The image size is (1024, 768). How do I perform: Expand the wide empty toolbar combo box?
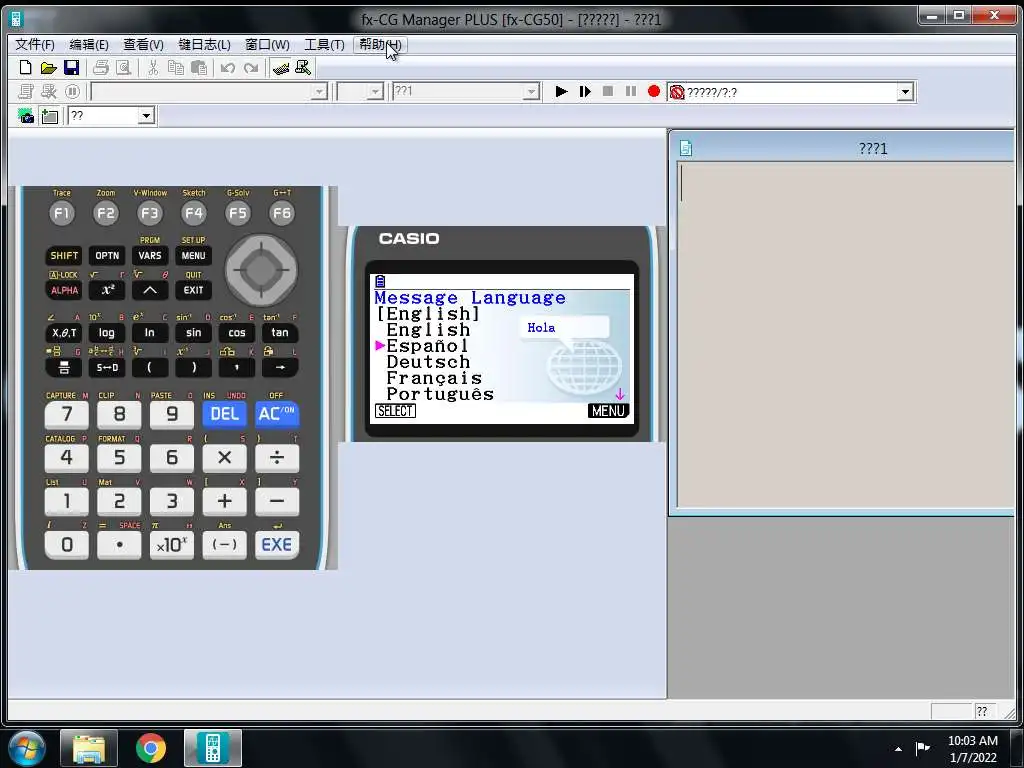click(x=319, y=92)
